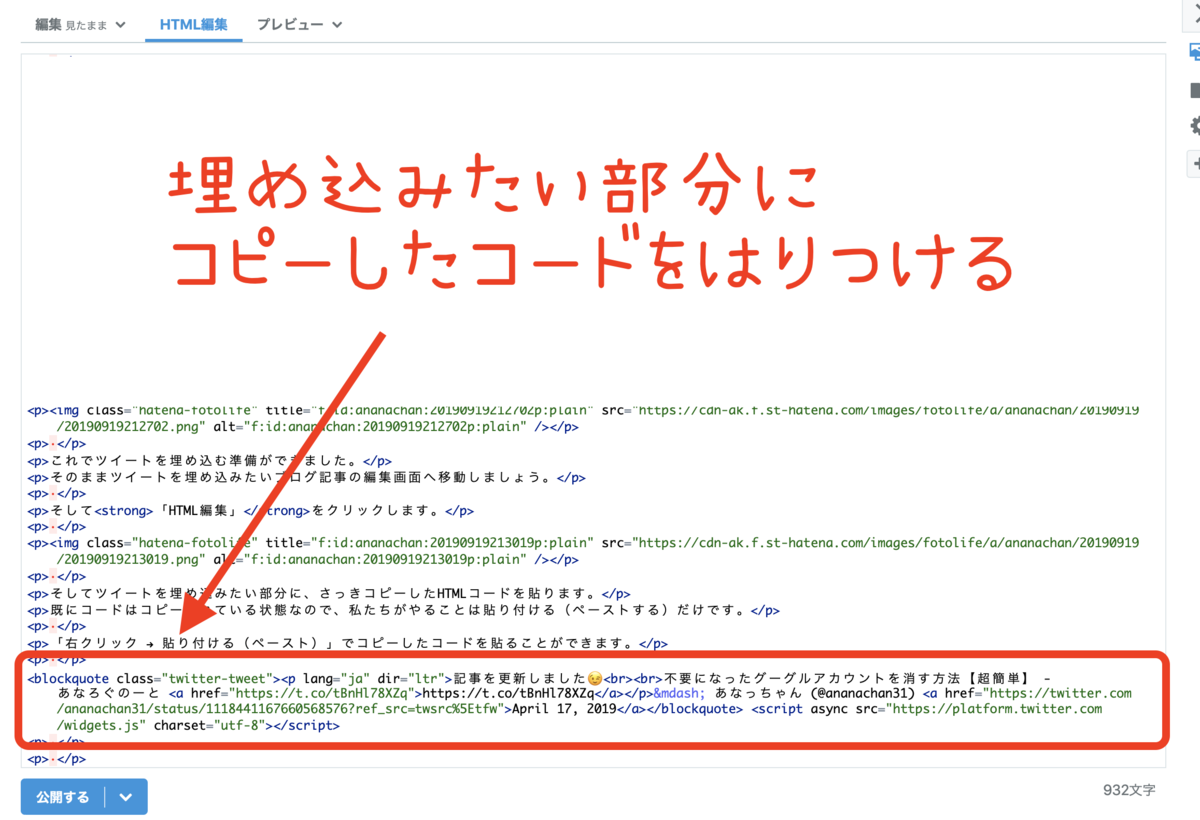Click line さっきコピーしたHTMLコードを貼ります
The image size is (1200, 820).
tap(329, 593)
